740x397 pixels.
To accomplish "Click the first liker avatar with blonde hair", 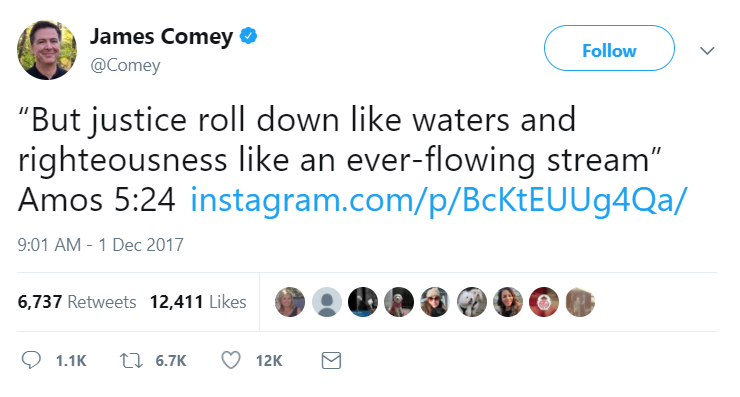I will [290, 302].
